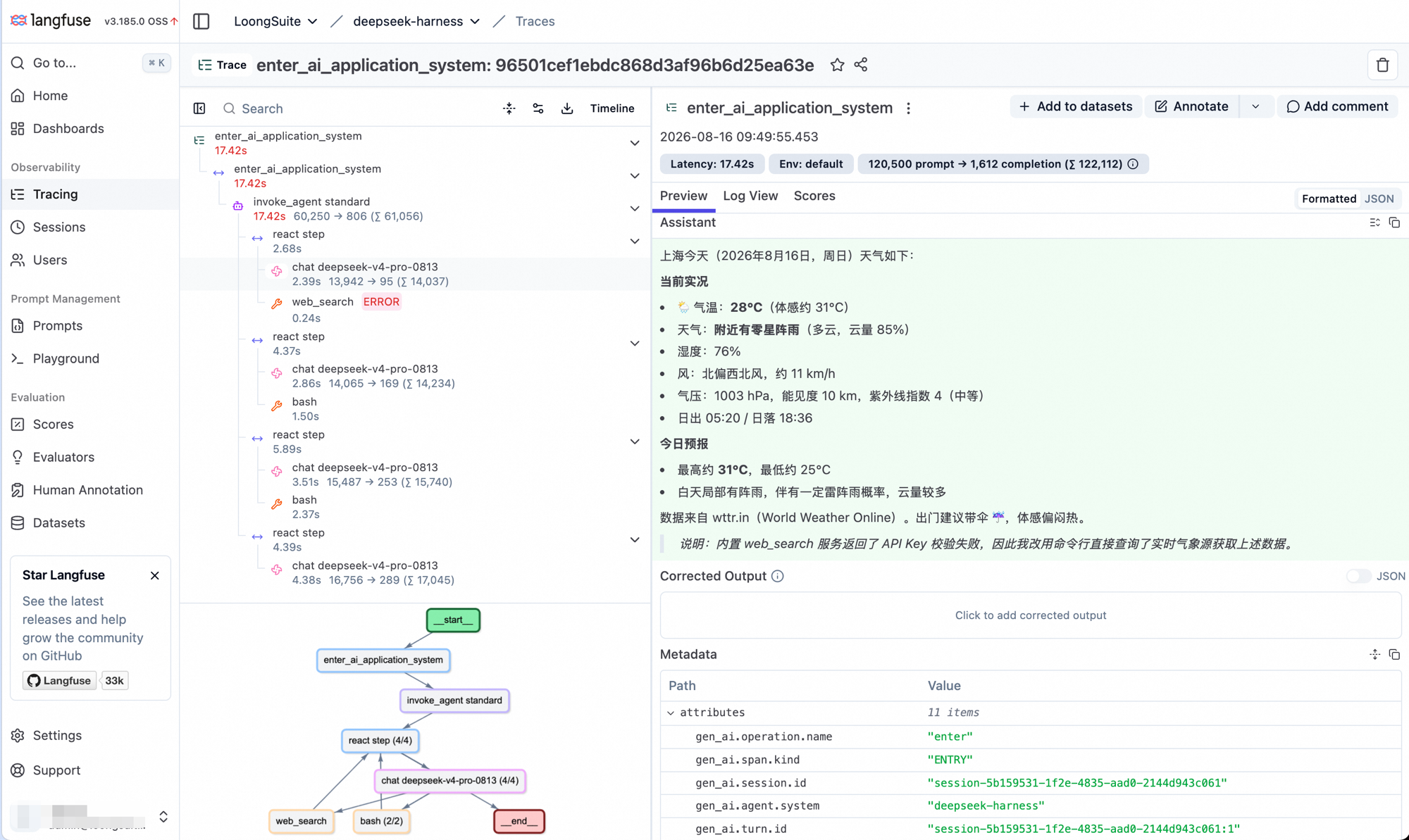
Task: Toggle the sidebar panel icon
Action: click(201, 21)
